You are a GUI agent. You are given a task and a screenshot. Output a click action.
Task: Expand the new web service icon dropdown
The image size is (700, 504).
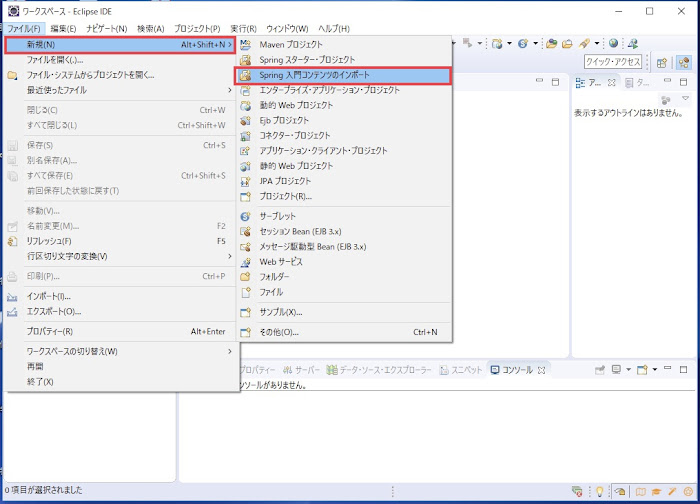coord(509,43)
